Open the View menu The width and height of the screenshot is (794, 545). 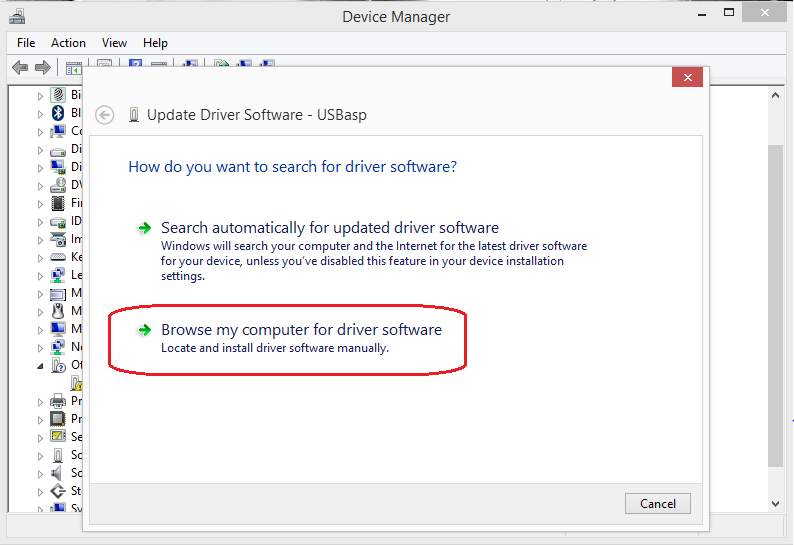[114, 43]
